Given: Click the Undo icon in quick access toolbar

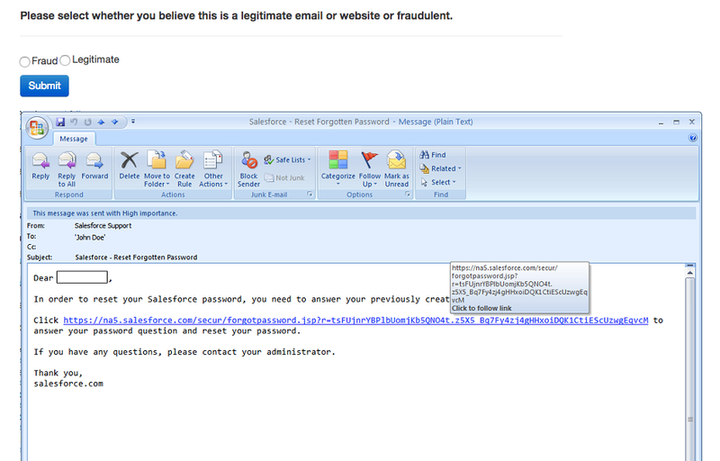Looking at the screenshot, I should click(74, 122).
